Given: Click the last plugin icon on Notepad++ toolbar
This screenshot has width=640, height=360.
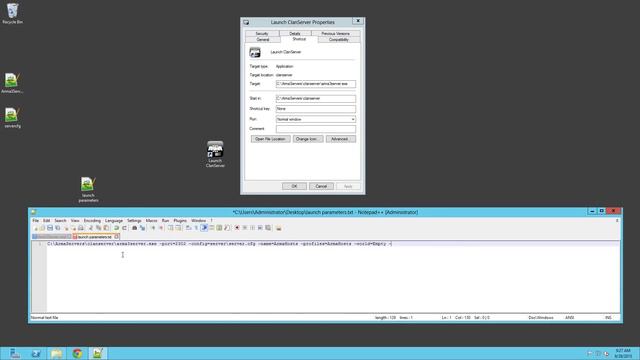Looking at the screenshot, I should (279, 228).
